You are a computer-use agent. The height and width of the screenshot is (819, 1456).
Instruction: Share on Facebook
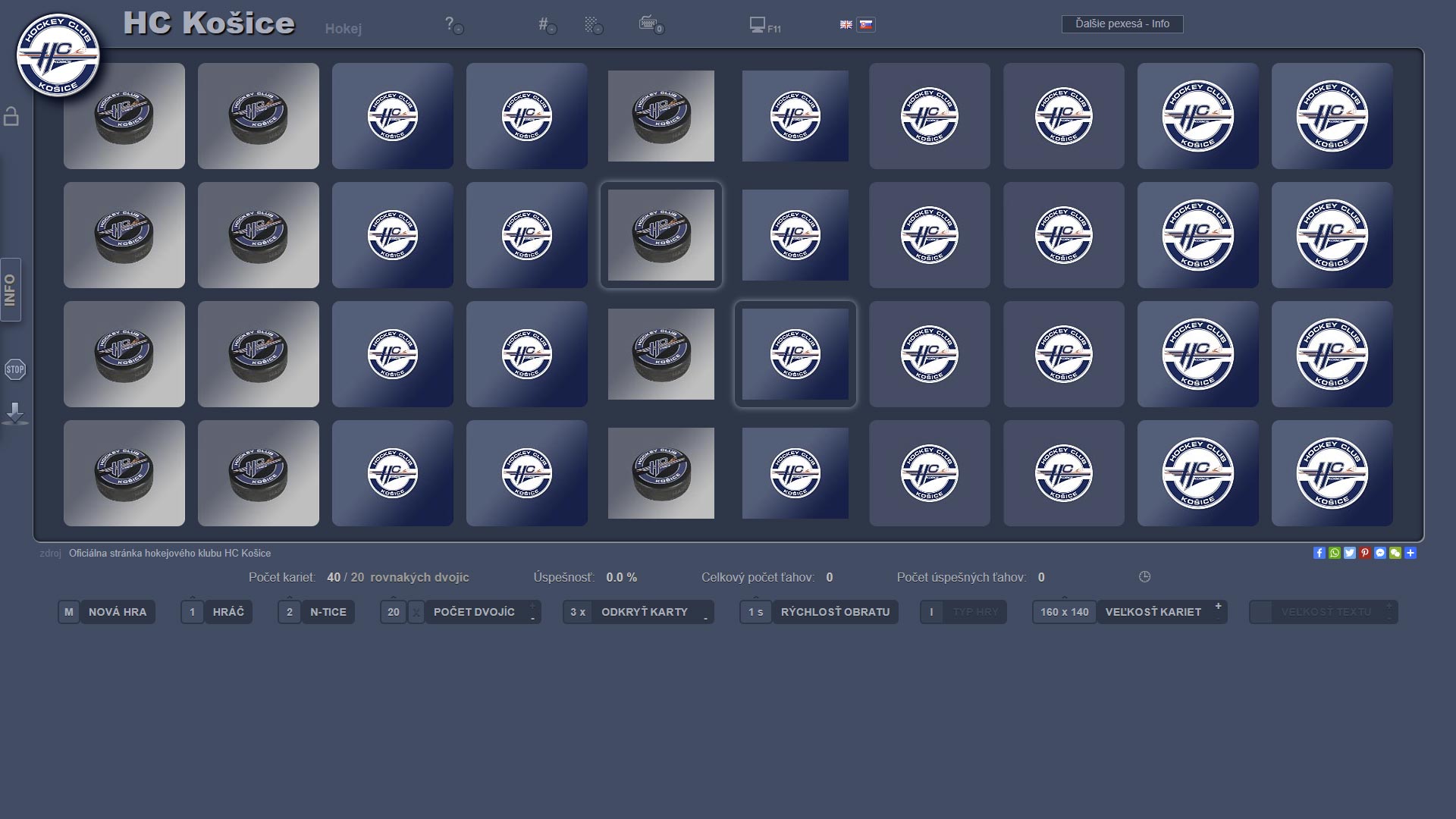(1319, 553)
